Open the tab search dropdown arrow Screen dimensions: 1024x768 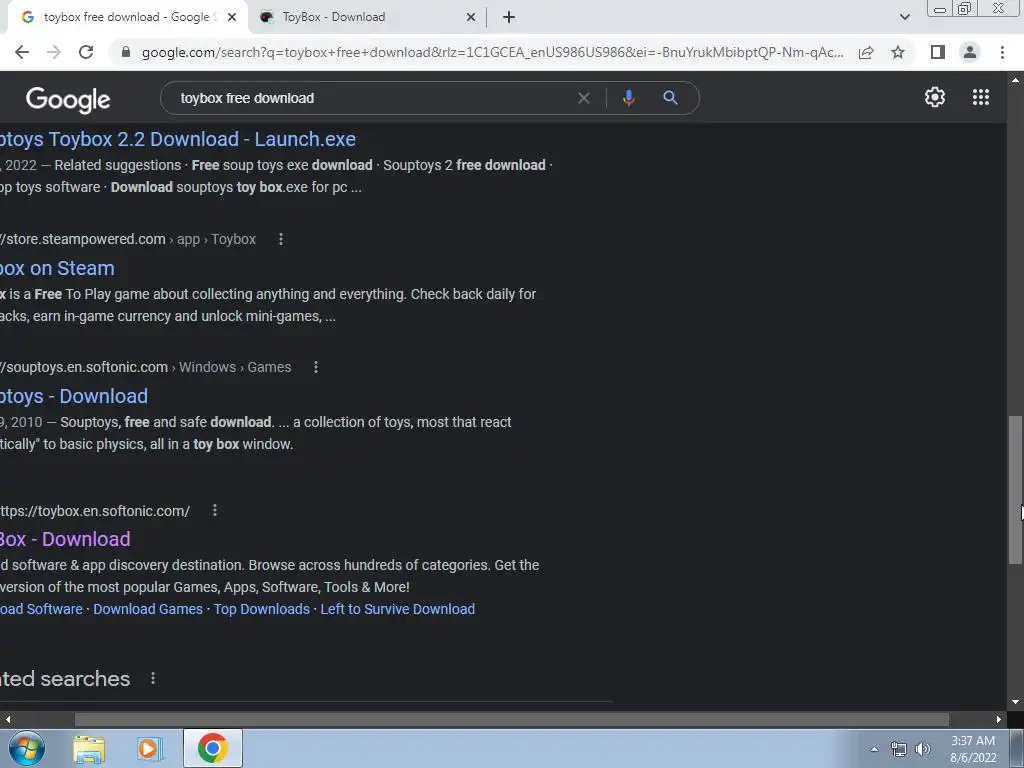pos(904,17)
